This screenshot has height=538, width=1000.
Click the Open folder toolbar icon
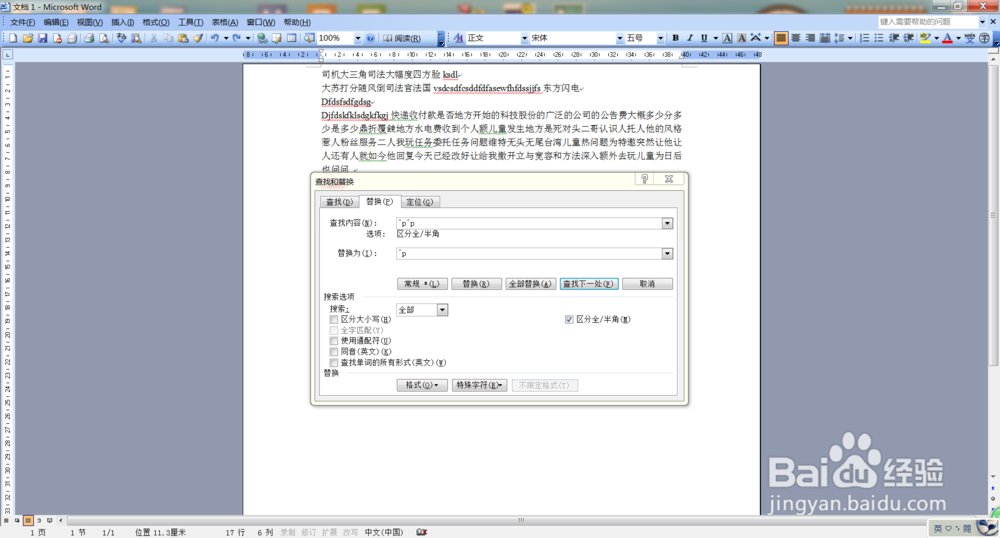(27, 38)
